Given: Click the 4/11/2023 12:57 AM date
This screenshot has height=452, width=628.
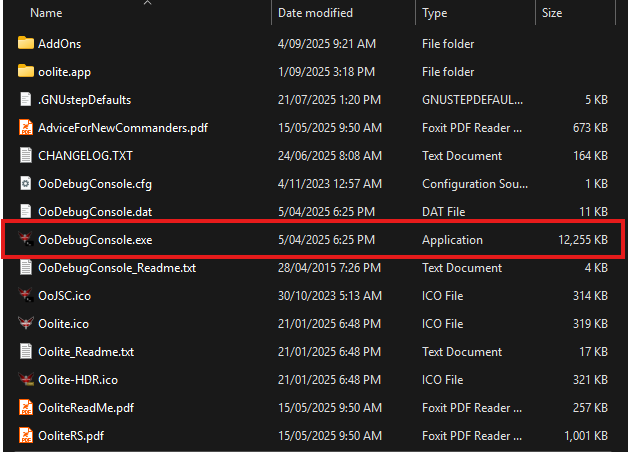Looking at the screenshot, I should click(x=330, y=184).
